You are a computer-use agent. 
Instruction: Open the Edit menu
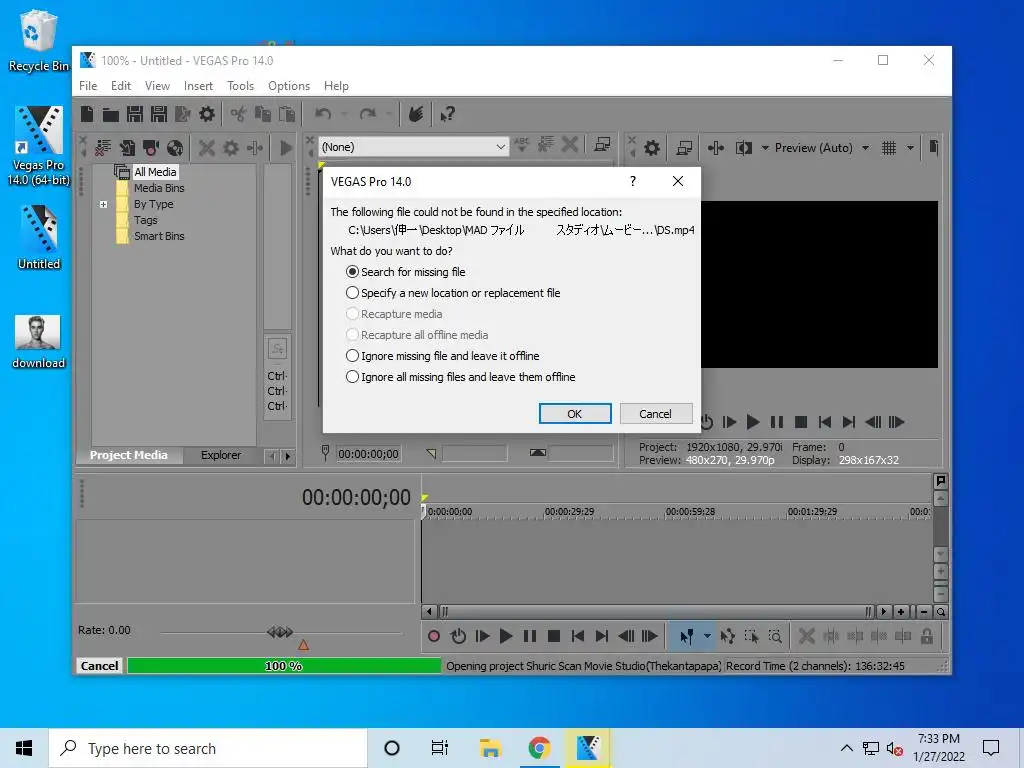[x=121, y=86]
